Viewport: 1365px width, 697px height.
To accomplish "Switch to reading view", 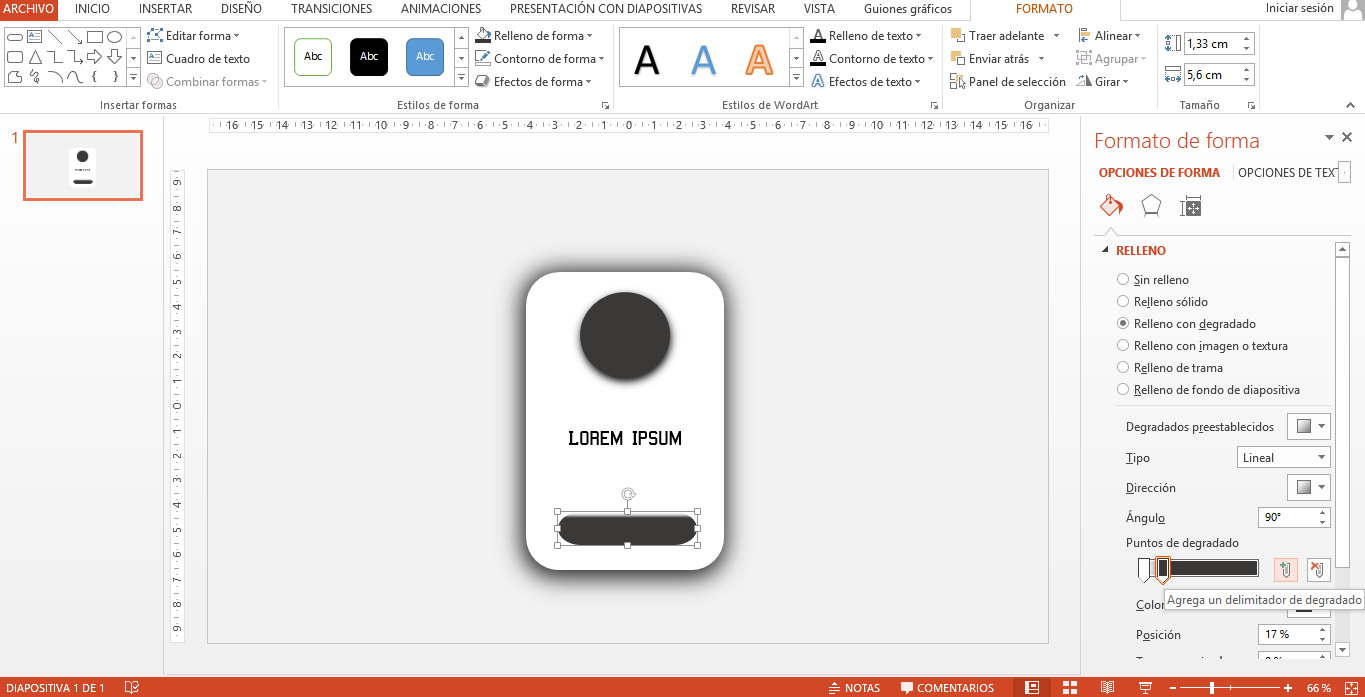I will click(x=1107, y=688).
